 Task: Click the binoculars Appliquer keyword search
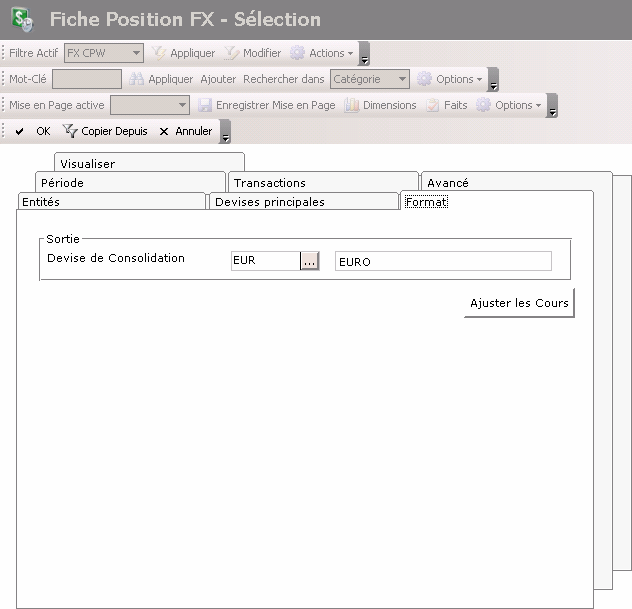tap(161, 79)
